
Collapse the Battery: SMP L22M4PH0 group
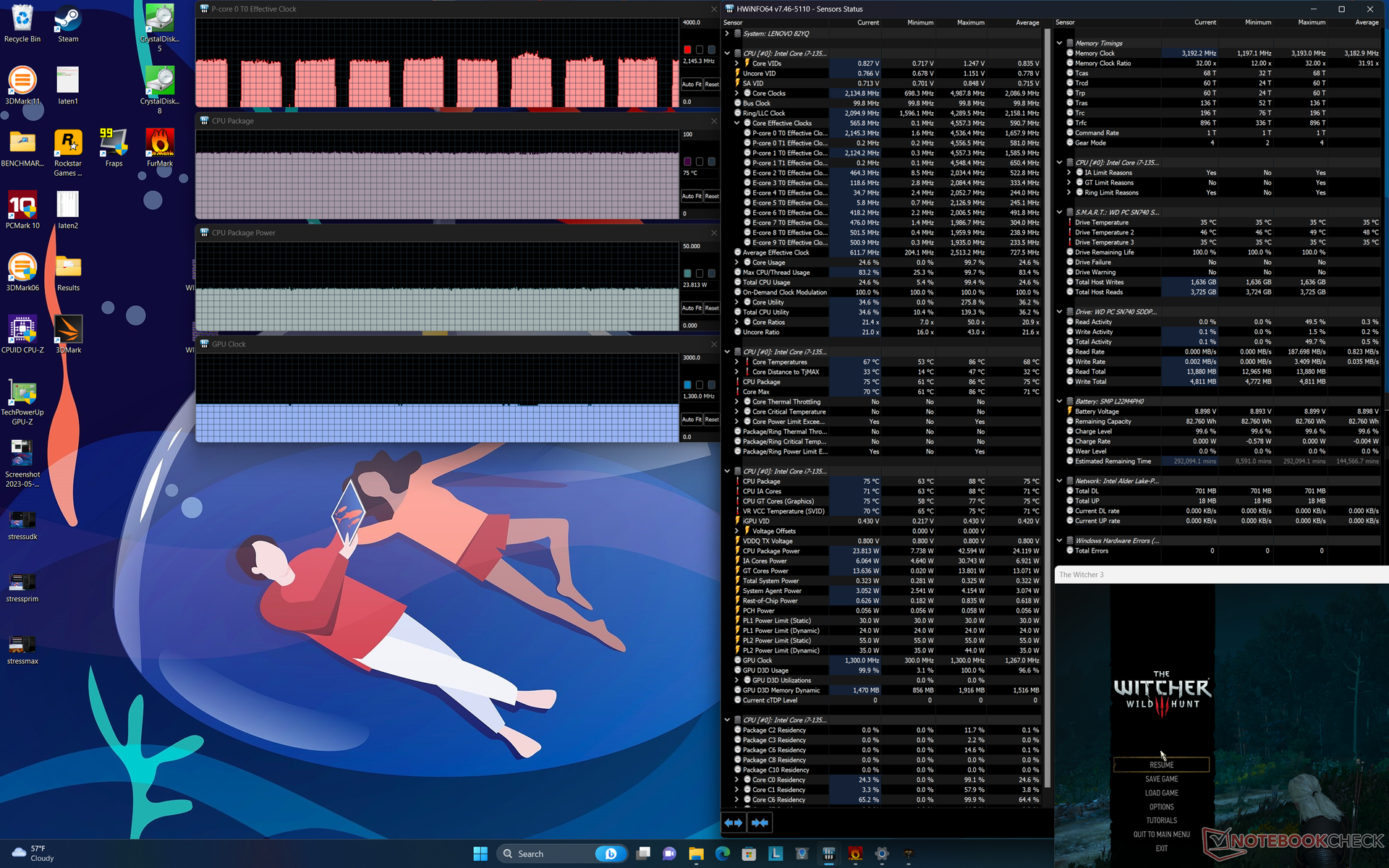coord(1059,401)
